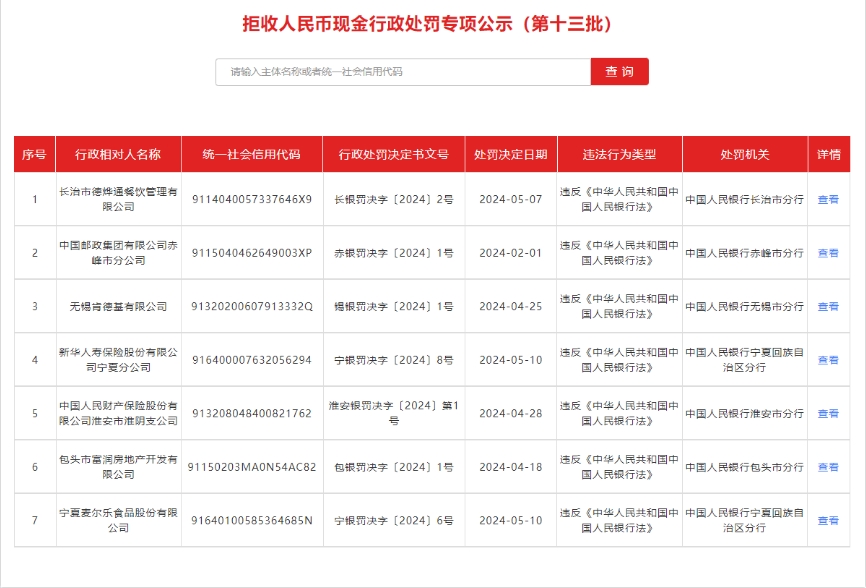Click the date 2024-05-07
Screen dimensions: 866x588
(511, 199)
